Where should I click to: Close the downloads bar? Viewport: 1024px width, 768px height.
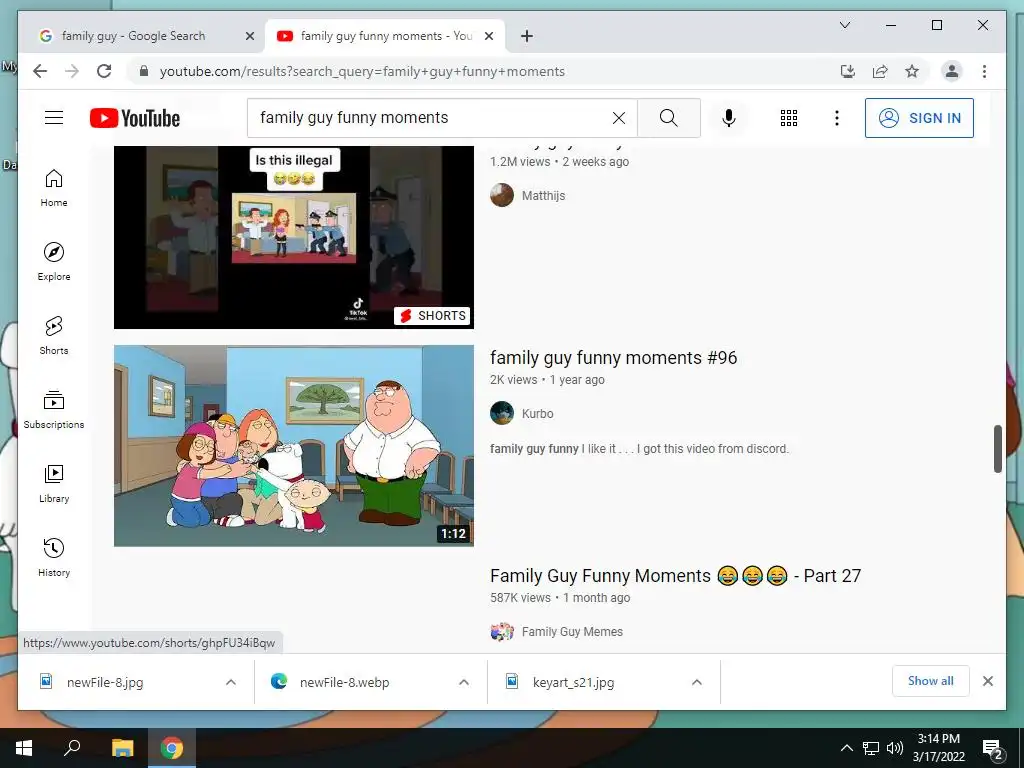coord(987,681)
